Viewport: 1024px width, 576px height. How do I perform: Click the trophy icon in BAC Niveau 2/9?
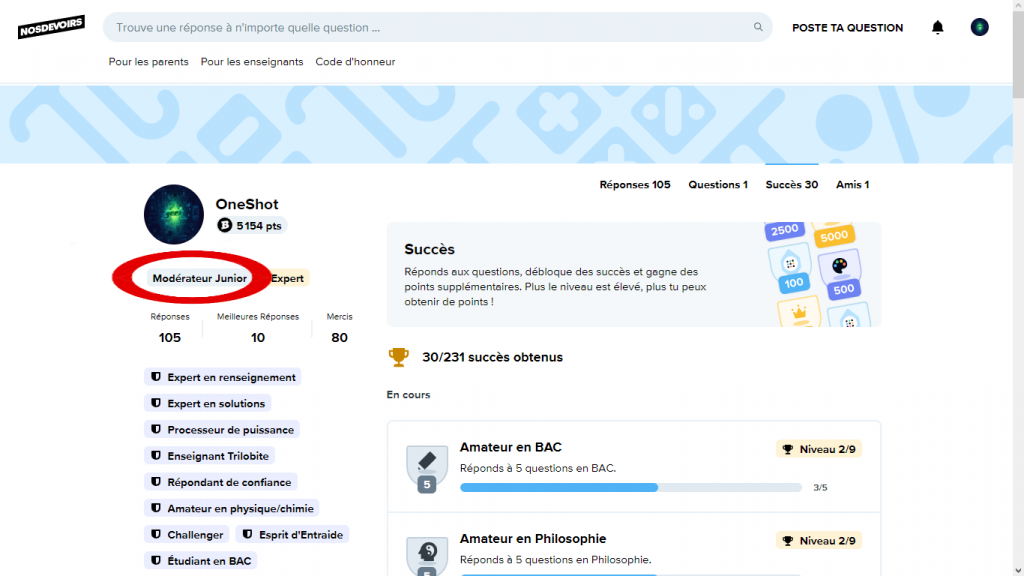point(788,449)
